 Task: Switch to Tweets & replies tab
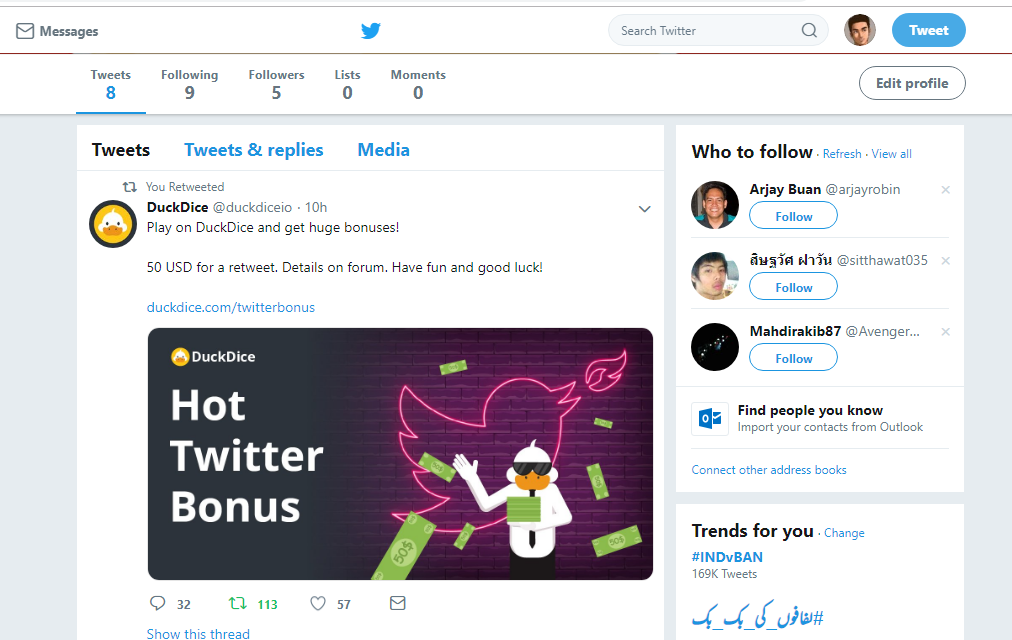(253, 150)
